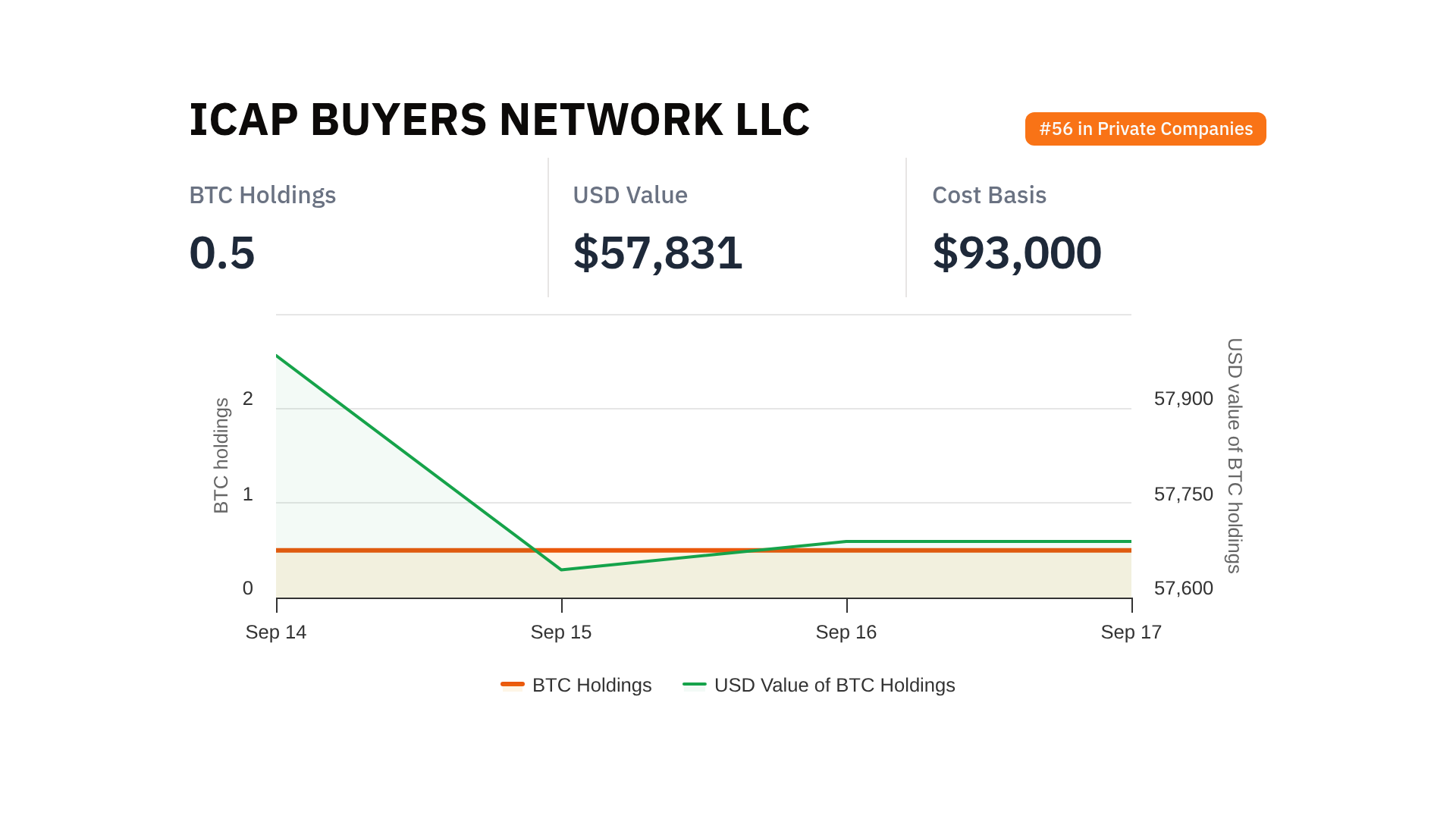Click the $57,831 USD Value figure
1456x819 pixels.
point(657,253)
